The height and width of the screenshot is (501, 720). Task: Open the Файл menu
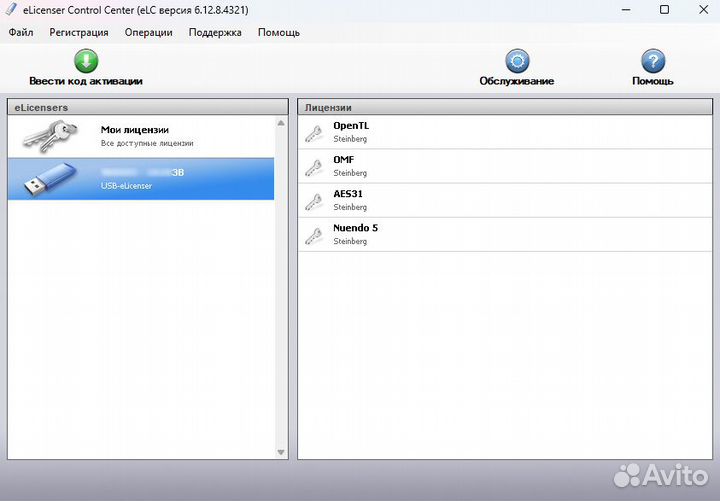(21, 33)
